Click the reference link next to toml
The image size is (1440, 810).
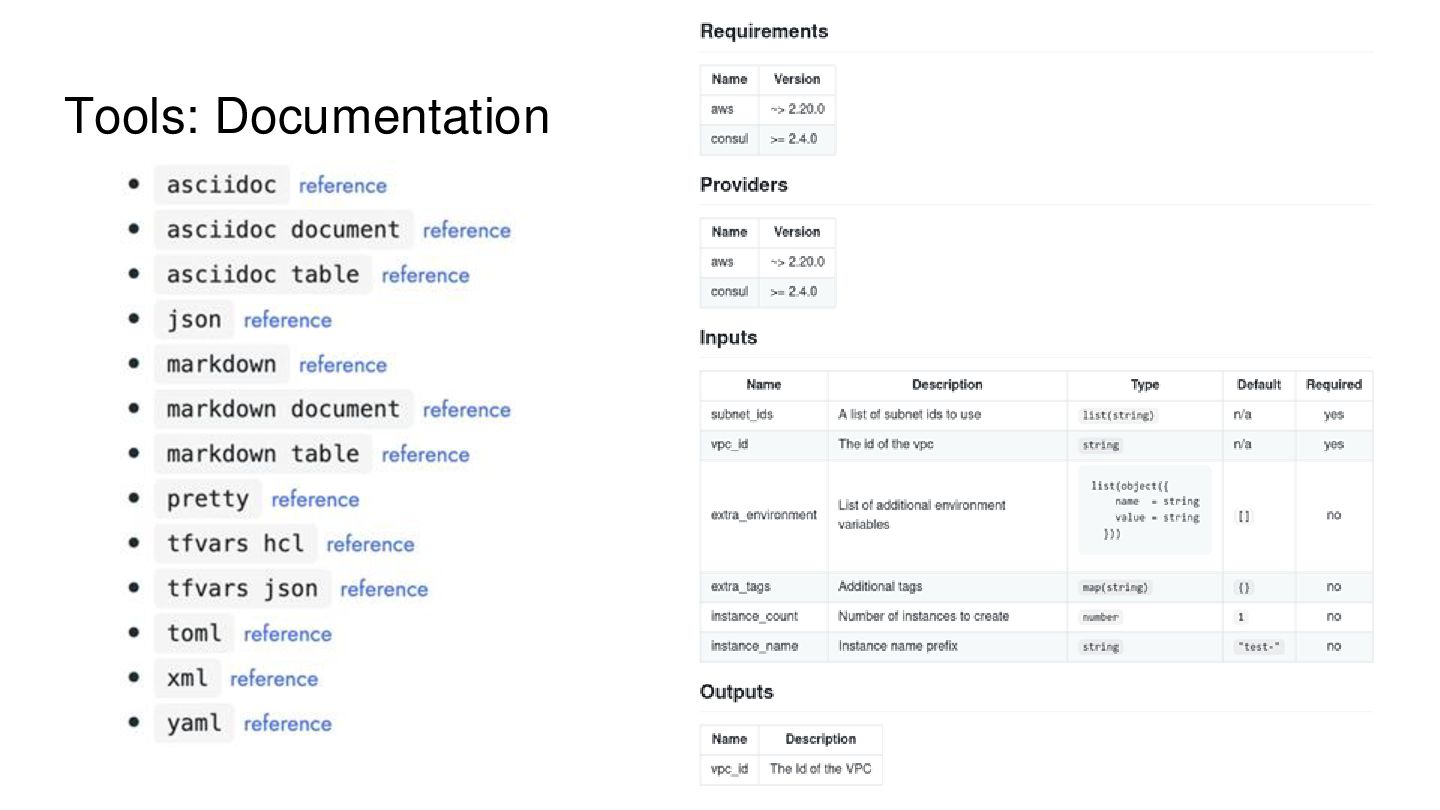(287, 635)
